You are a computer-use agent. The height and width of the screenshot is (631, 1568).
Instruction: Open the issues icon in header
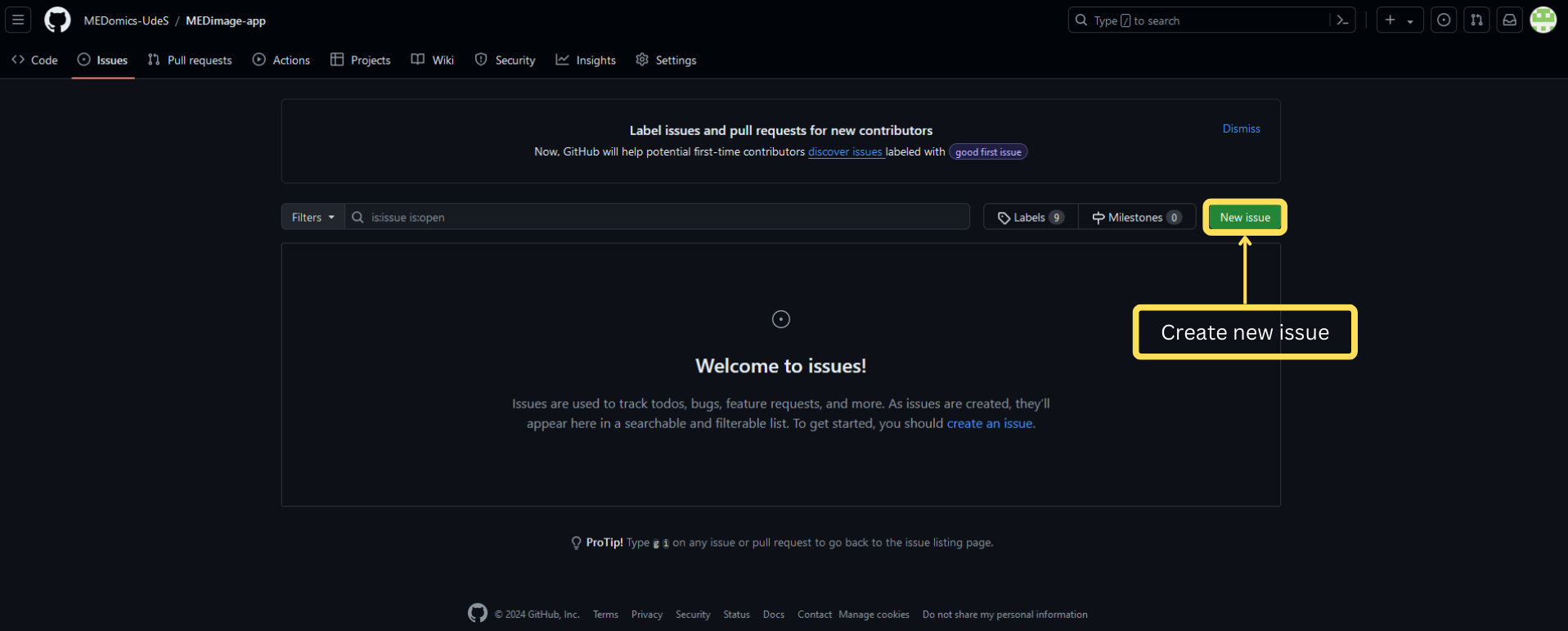(x=1444, y=20)
